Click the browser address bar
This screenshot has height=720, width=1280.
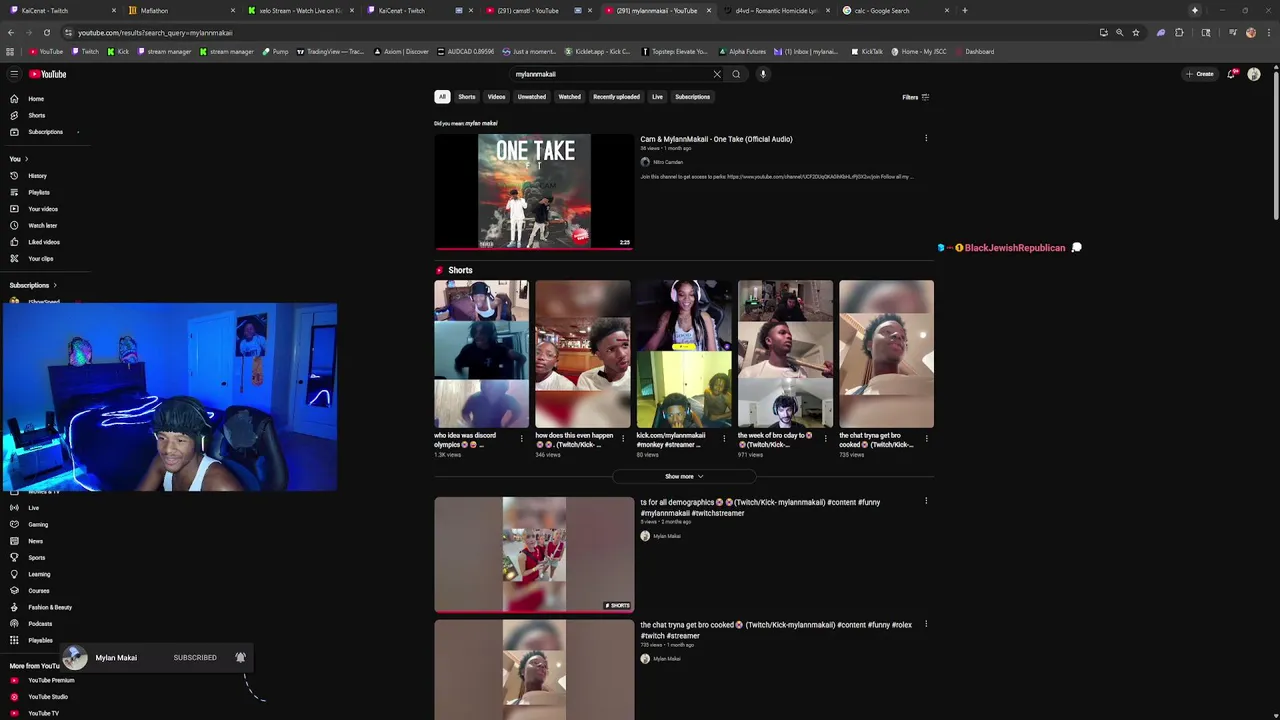(580, 32)
